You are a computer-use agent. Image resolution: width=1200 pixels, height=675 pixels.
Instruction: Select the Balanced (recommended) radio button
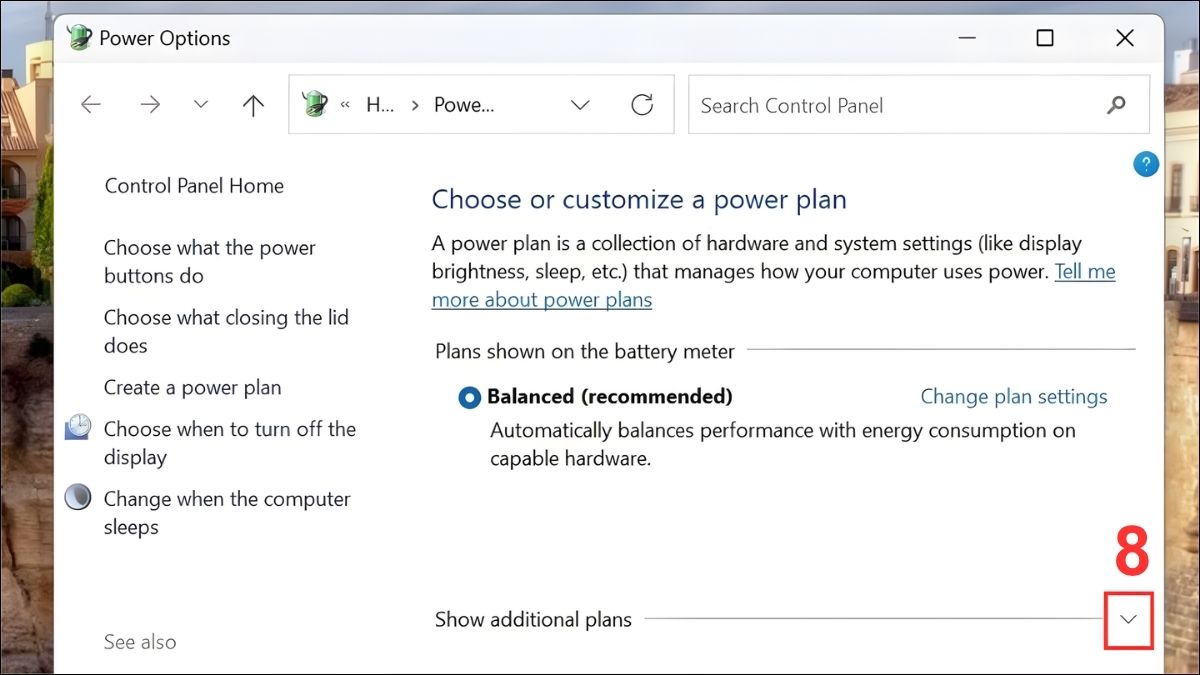[x=470, y=398]
